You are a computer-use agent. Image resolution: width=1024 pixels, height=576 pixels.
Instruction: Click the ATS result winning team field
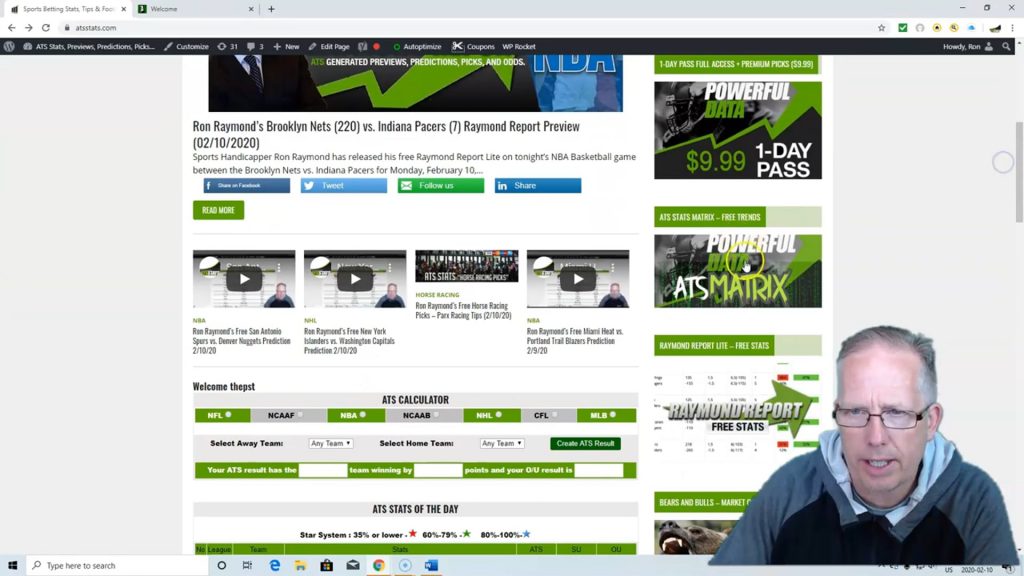pos(323,470)
